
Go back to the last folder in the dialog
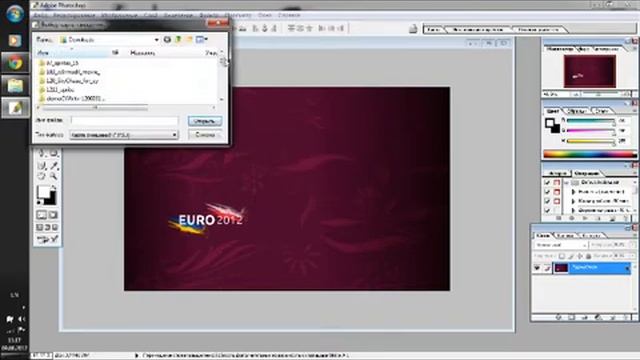click(x=167, y=40)
